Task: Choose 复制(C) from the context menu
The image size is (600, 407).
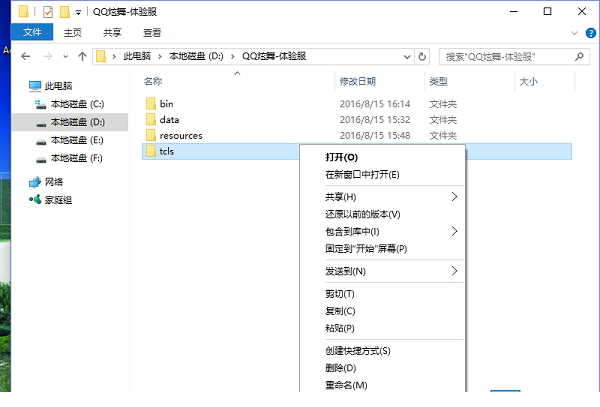Action: (x=383, y=311)
